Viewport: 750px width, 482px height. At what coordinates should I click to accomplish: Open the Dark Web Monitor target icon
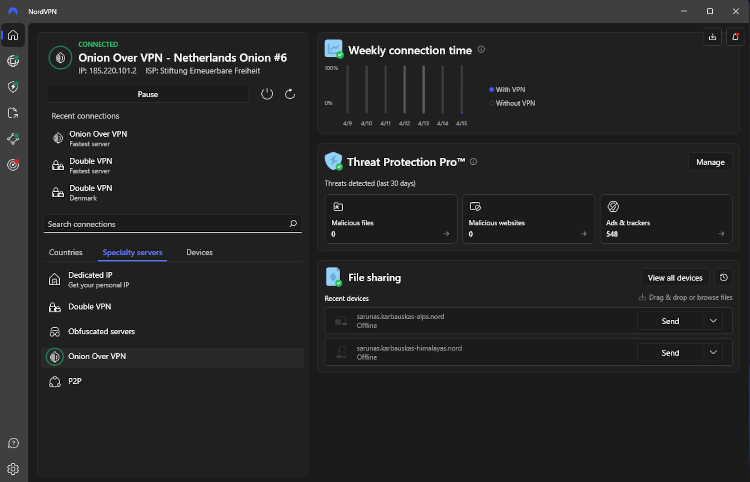pos(13,165)
